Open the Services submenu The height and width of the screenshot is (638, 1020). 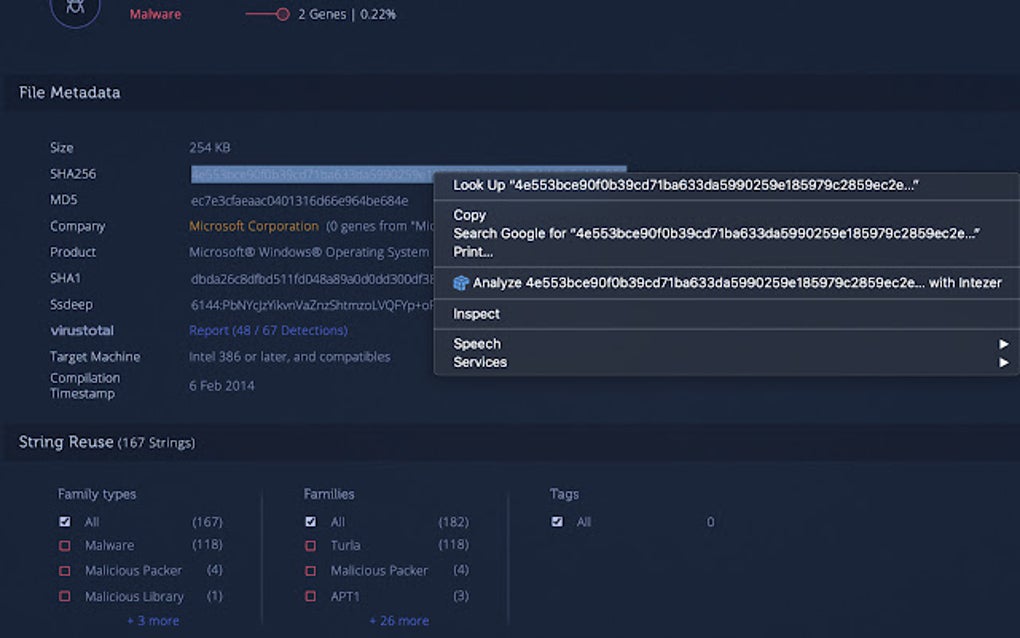[480, 362]
